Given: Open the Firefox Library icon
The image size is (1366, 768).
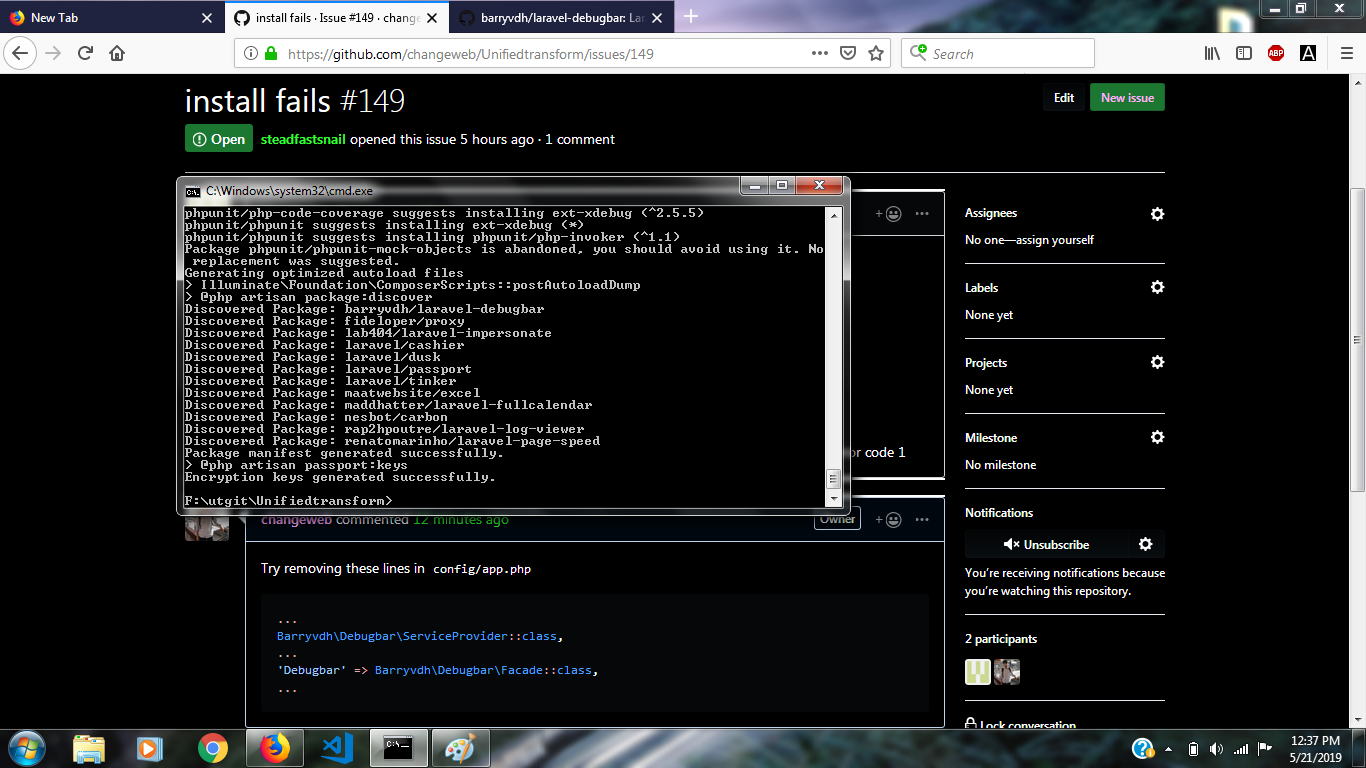Looking at the screenshot, I should pos(1211,53).
